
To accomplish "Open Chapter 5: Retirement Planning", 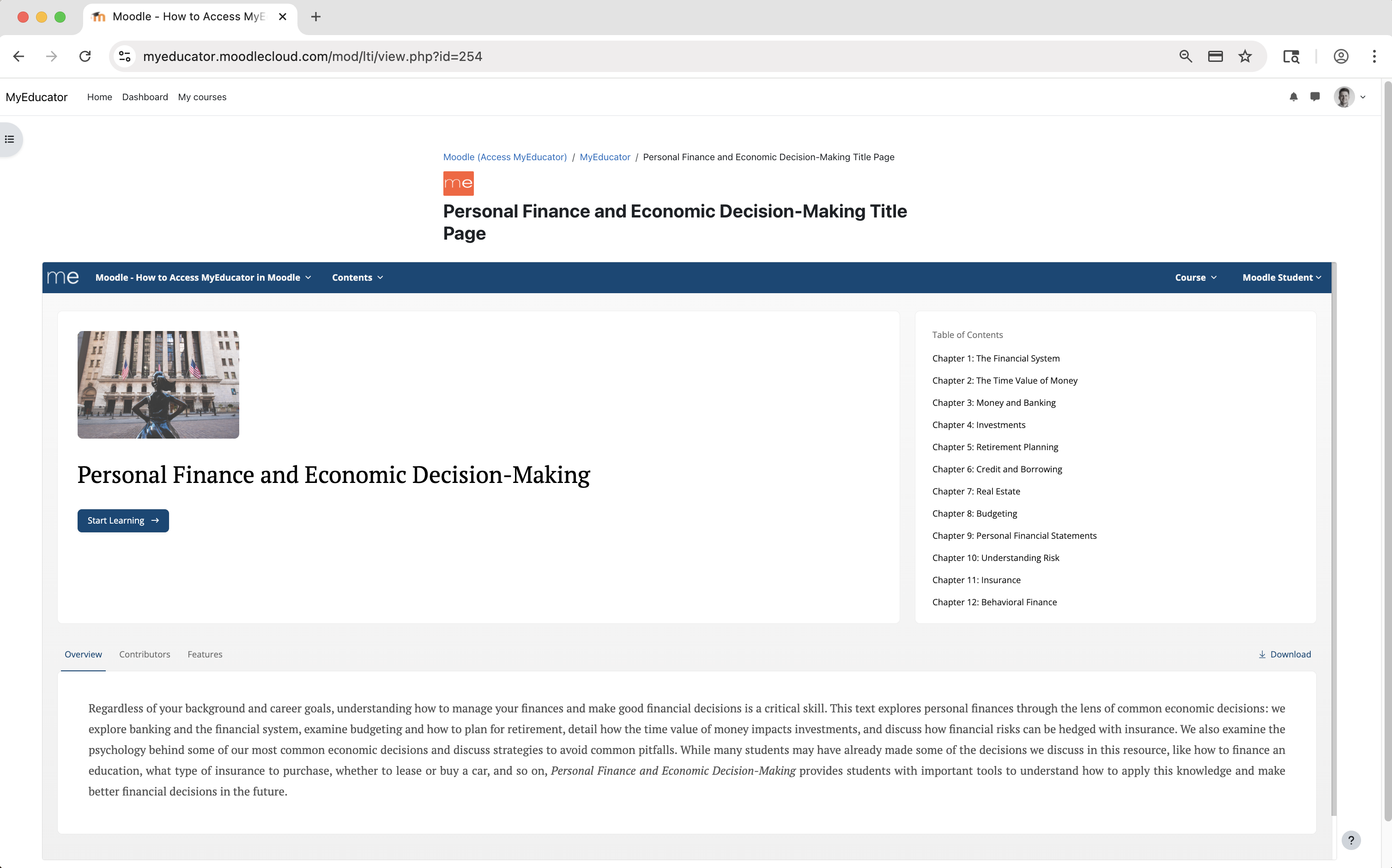I will [x=995, y=447].
